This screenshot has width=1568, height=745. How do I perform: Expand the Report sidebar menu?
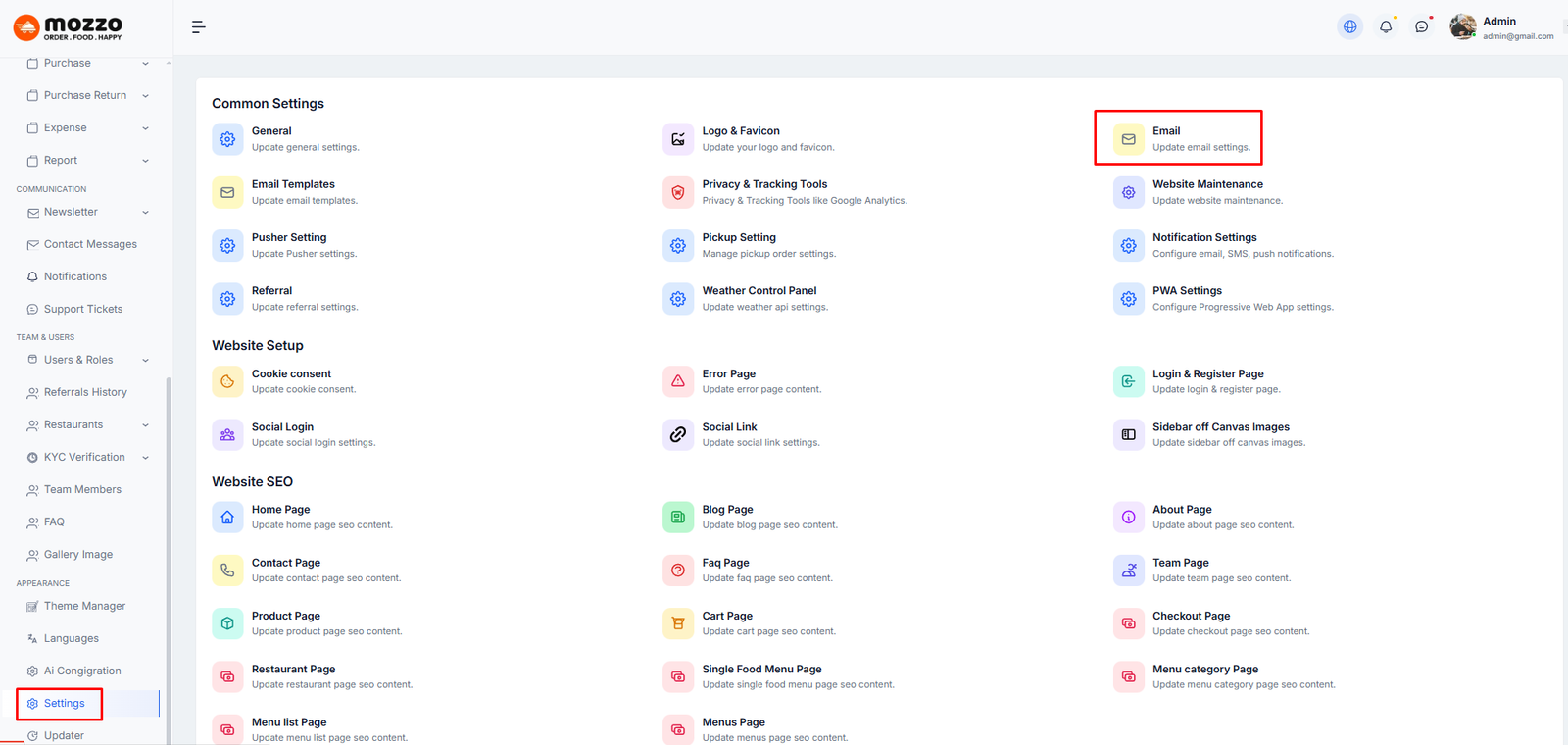[x=88, y=160]
